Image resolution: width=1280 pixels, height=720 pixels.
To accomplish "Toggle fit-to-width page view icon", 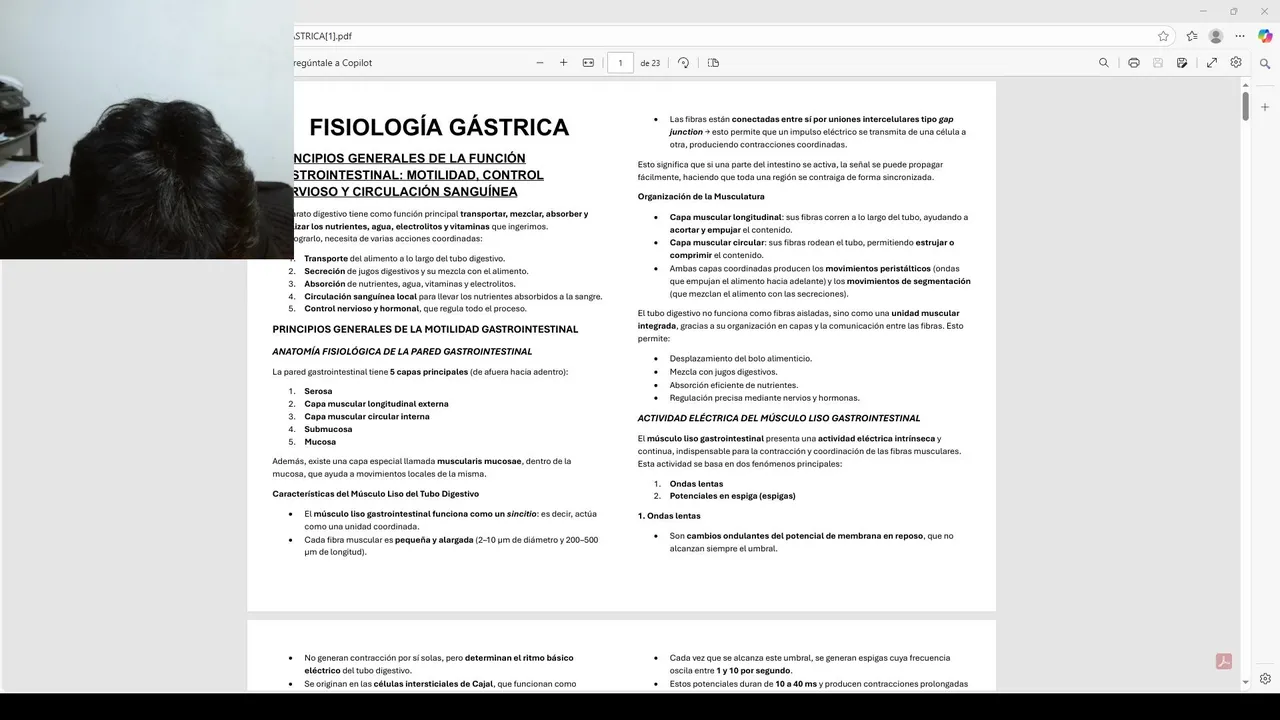I will 588,62.
